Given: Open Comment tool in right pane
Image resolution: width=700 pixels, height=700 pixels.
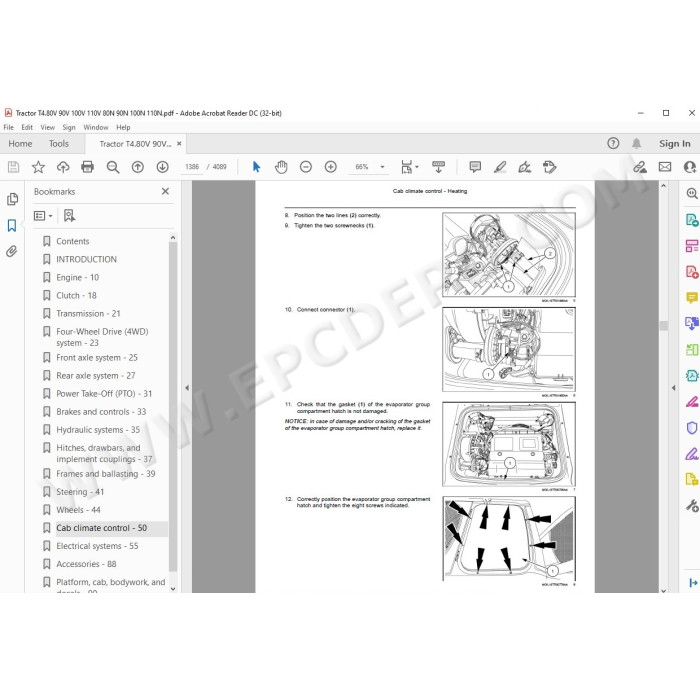Looking at the screenshot, I should [692, 298].
